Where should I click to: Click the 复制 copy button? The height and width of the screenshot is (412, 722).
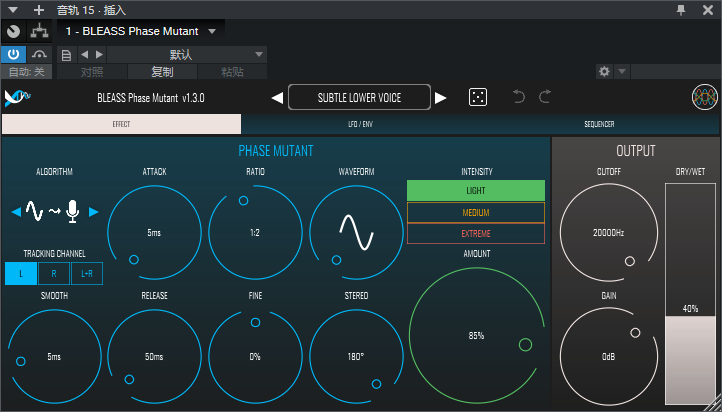click(x=162, y=72)
